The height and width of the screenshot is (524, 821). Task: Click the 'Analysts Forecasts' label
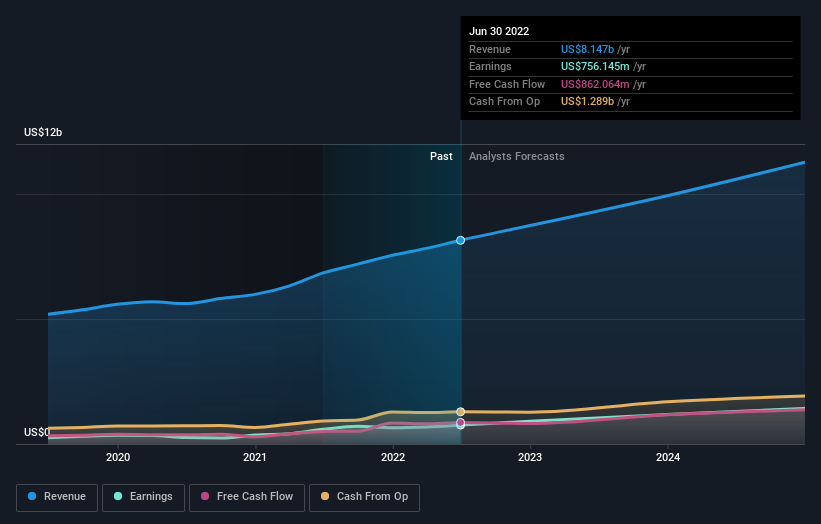(517, 156)
